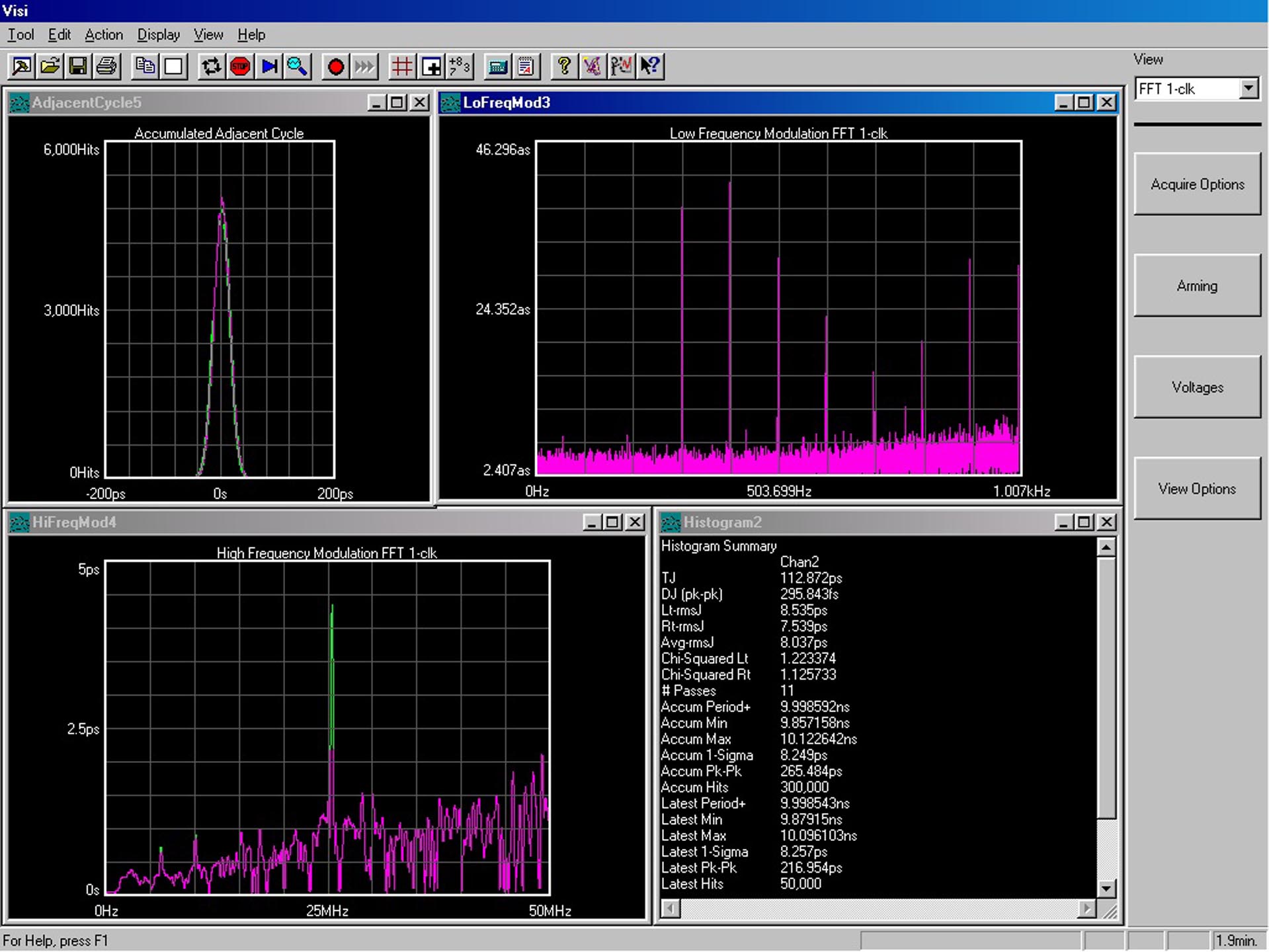The width and height of the screenshot is (1269, 952).
Task: Open help with the yellow question mark
Action: click(x=564, y=66)
